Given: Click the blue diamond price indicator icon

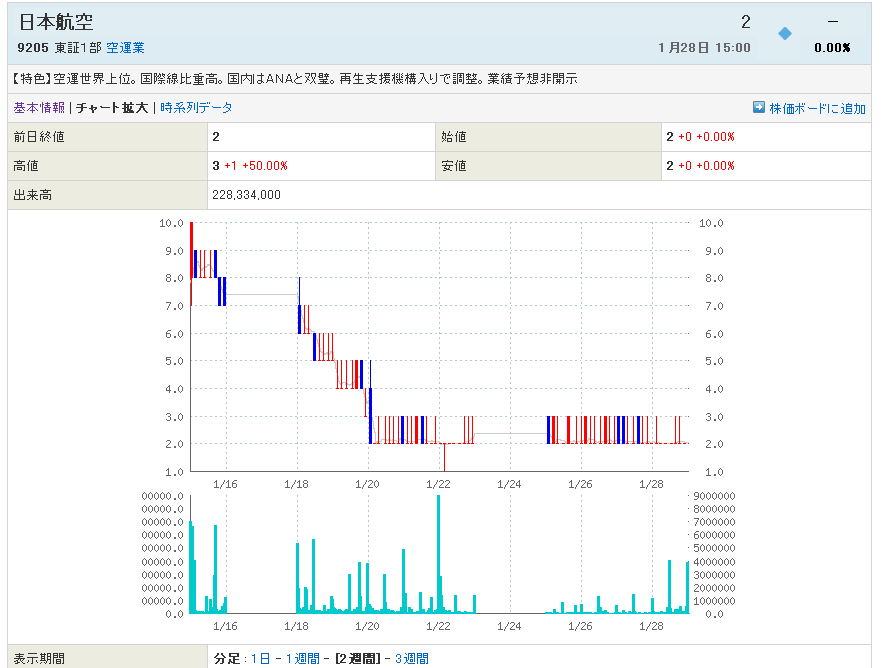Looking at the screenshot, I should click(785, 34).
